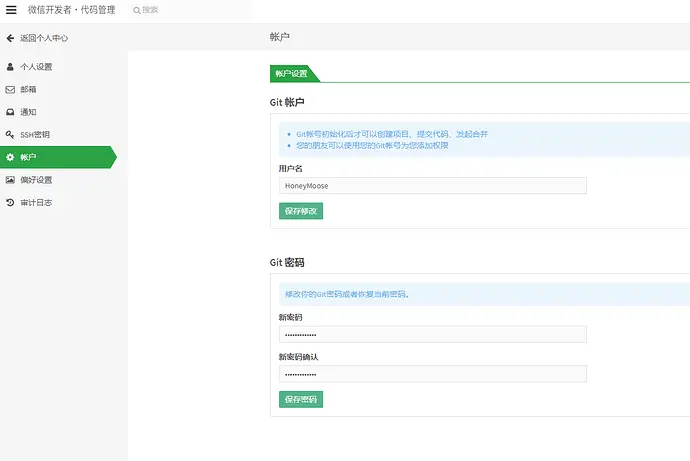The width and height of the screenshot is (690, 461).
Task: Click the inbox icon for 通知
Action: click(x=10, y=112)
